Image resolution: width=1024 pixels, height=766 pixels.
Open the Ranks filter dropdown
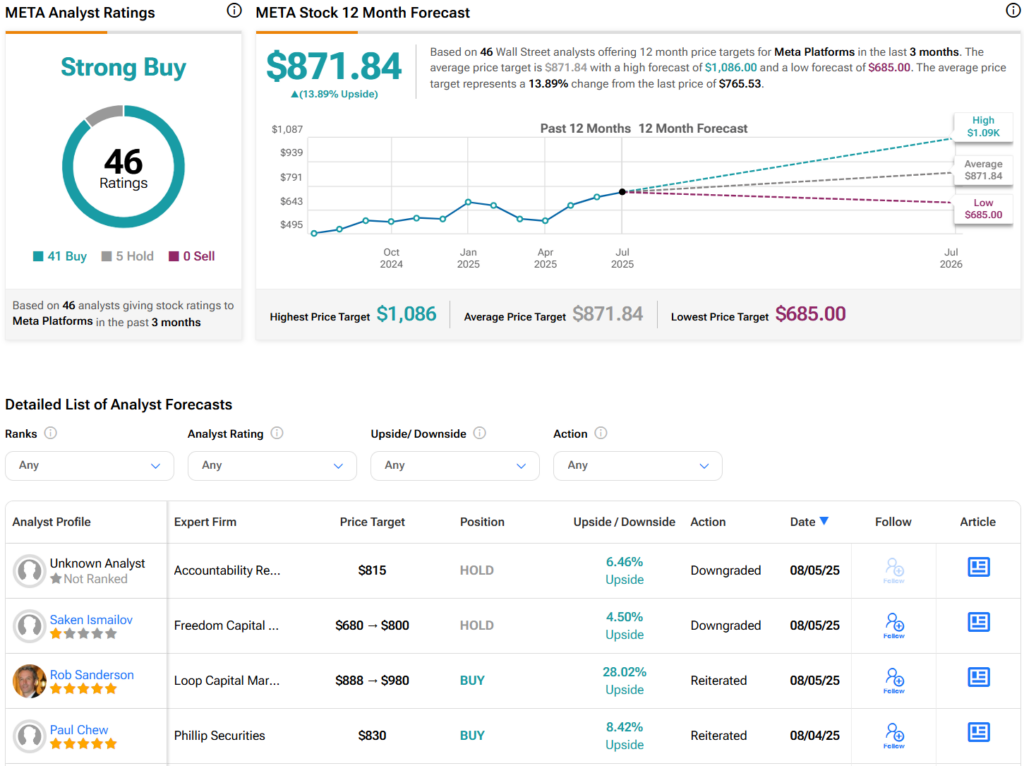89,466
